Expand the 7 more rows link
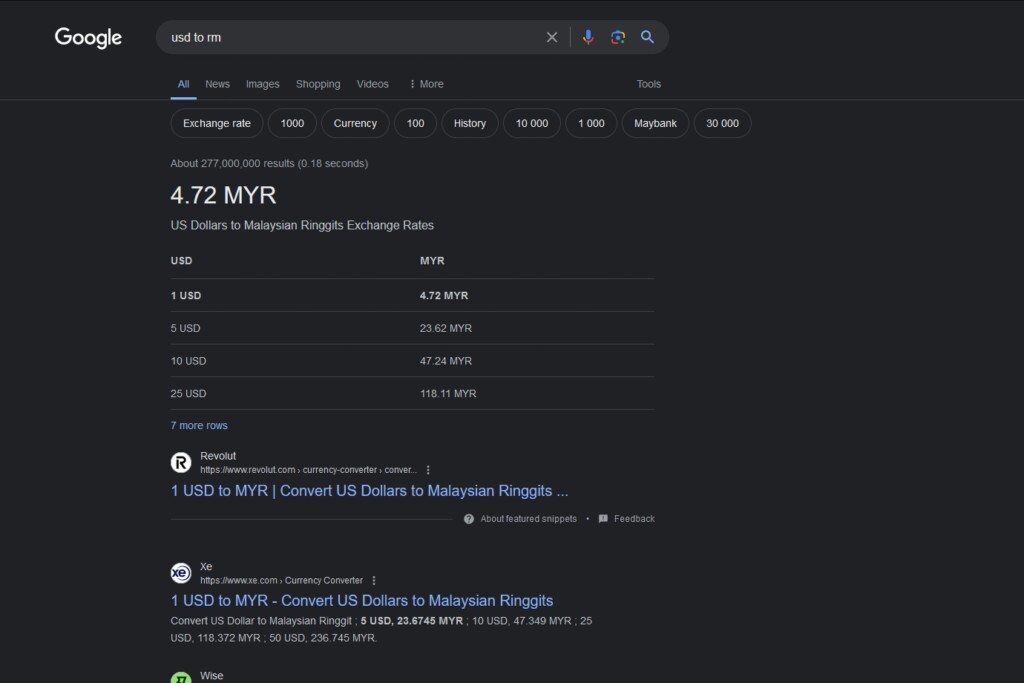Viewport: 1024px width, 683px height. point(199,425)
